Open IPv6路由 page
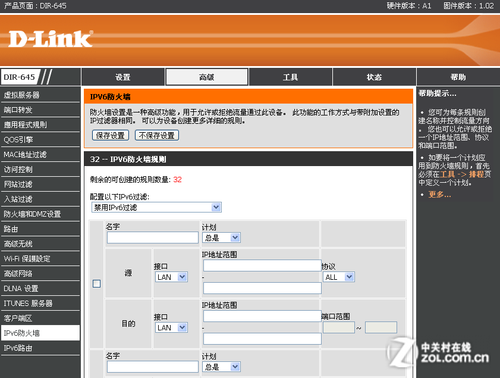The width and height of the screenshot is (500, 378). (x=40, y=348)
